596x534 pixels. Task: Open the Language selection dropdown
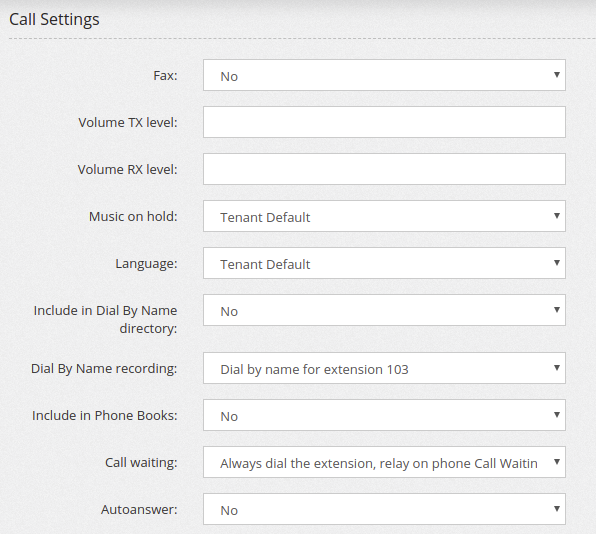pyautogui.click(x=384, y=263)
